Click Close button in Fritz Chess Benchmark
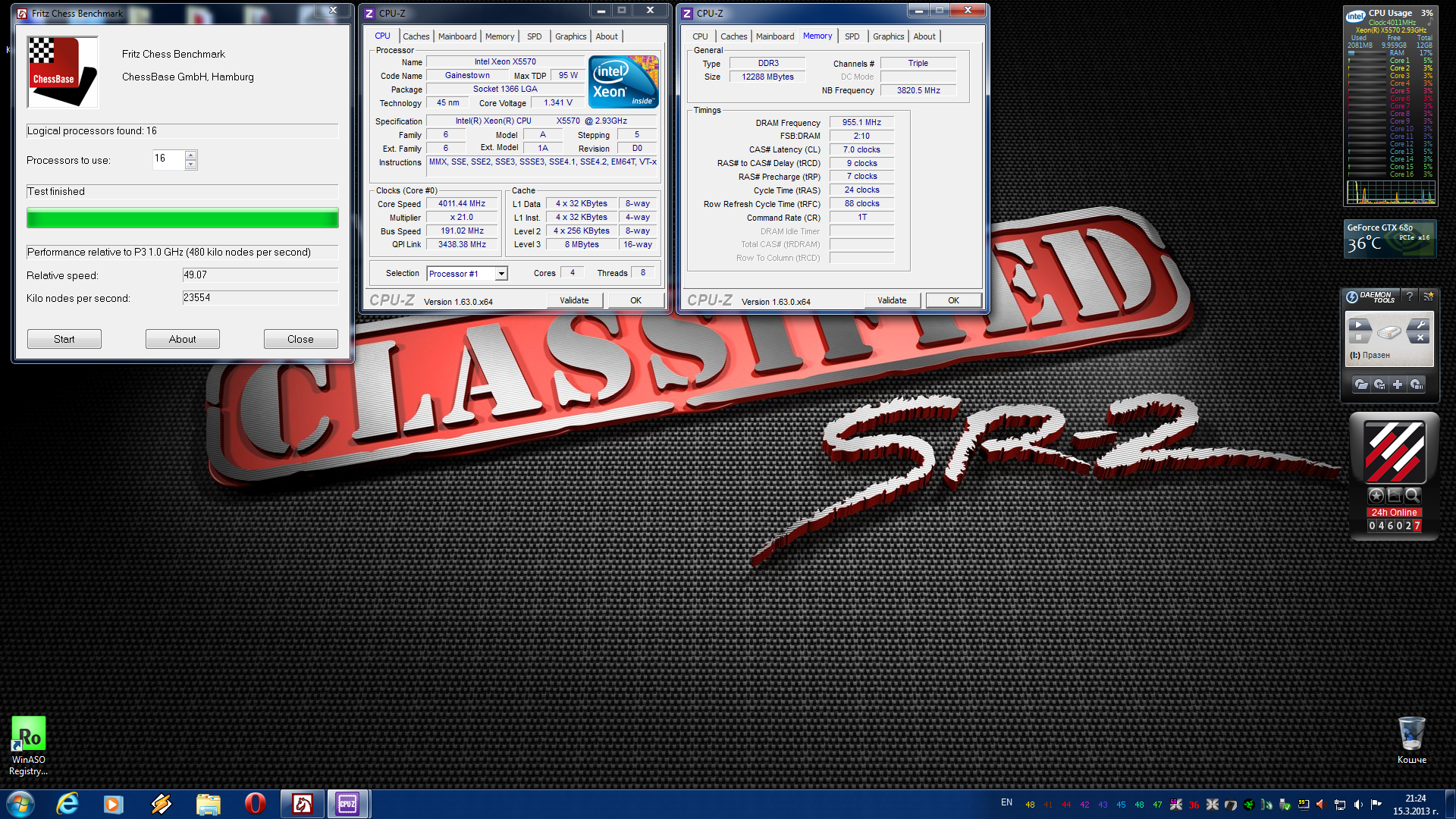This screenshot has height=819, width=1456. (300, 339)
